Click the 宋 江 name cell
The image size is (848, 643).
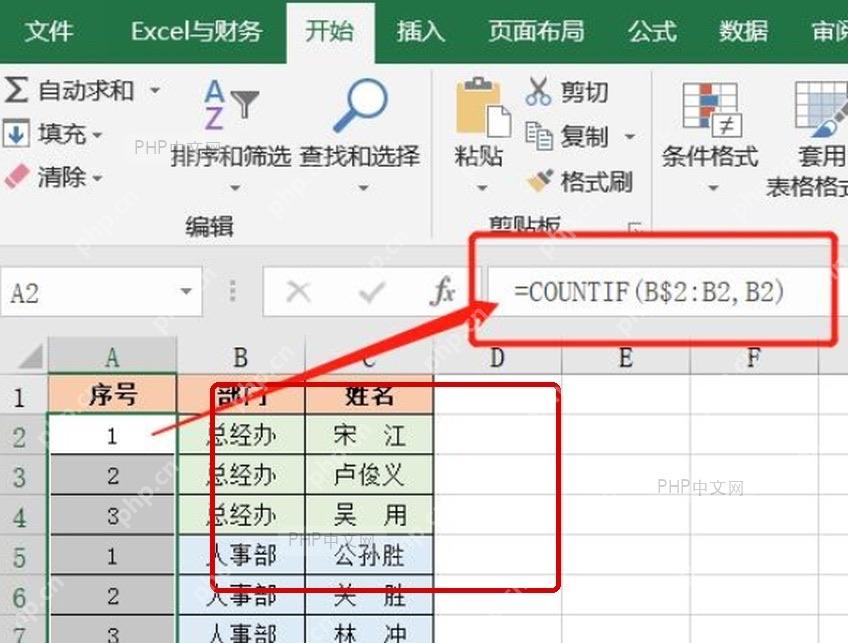pyautogui.click(x=369, y=435)
